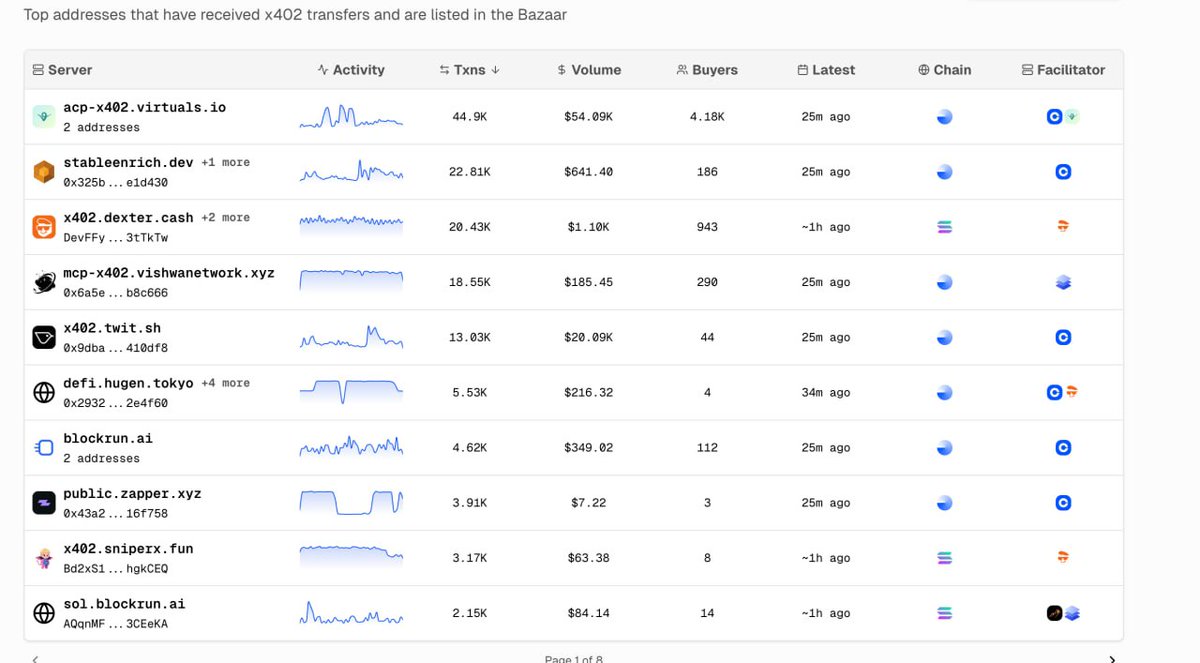
Task: Click the $54.09K volume value
Action: click(x=589, y=117)
